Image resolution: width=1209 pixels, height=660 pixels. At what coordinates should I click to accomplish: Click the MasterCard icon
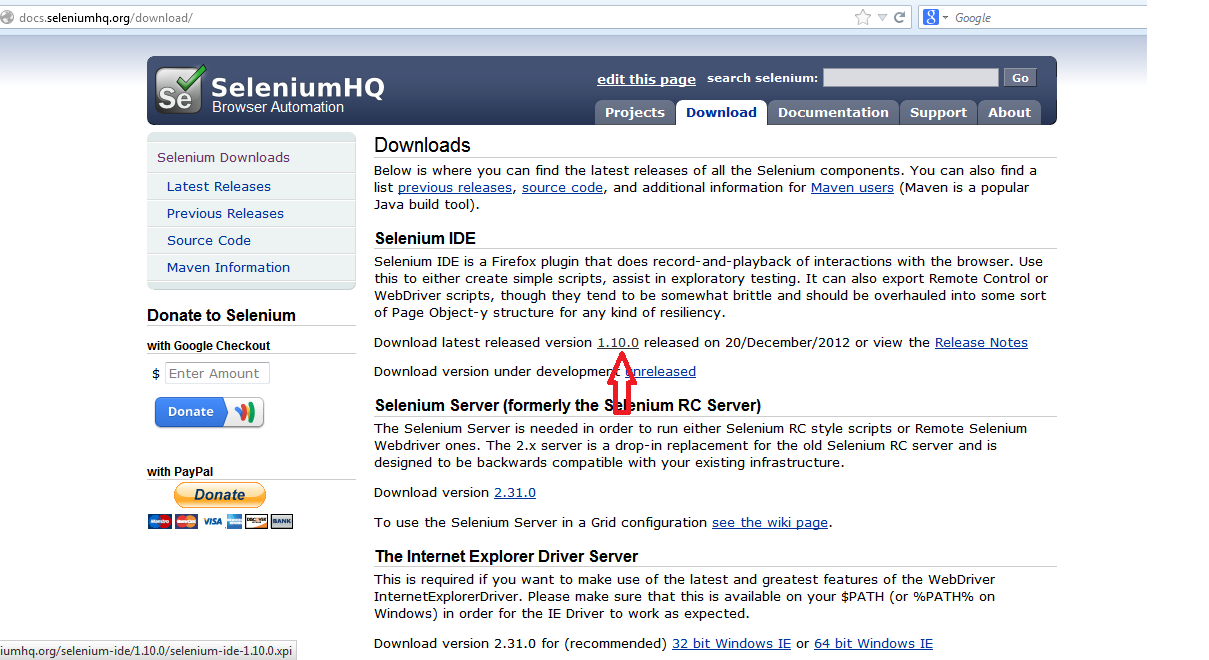pos(186,521)
